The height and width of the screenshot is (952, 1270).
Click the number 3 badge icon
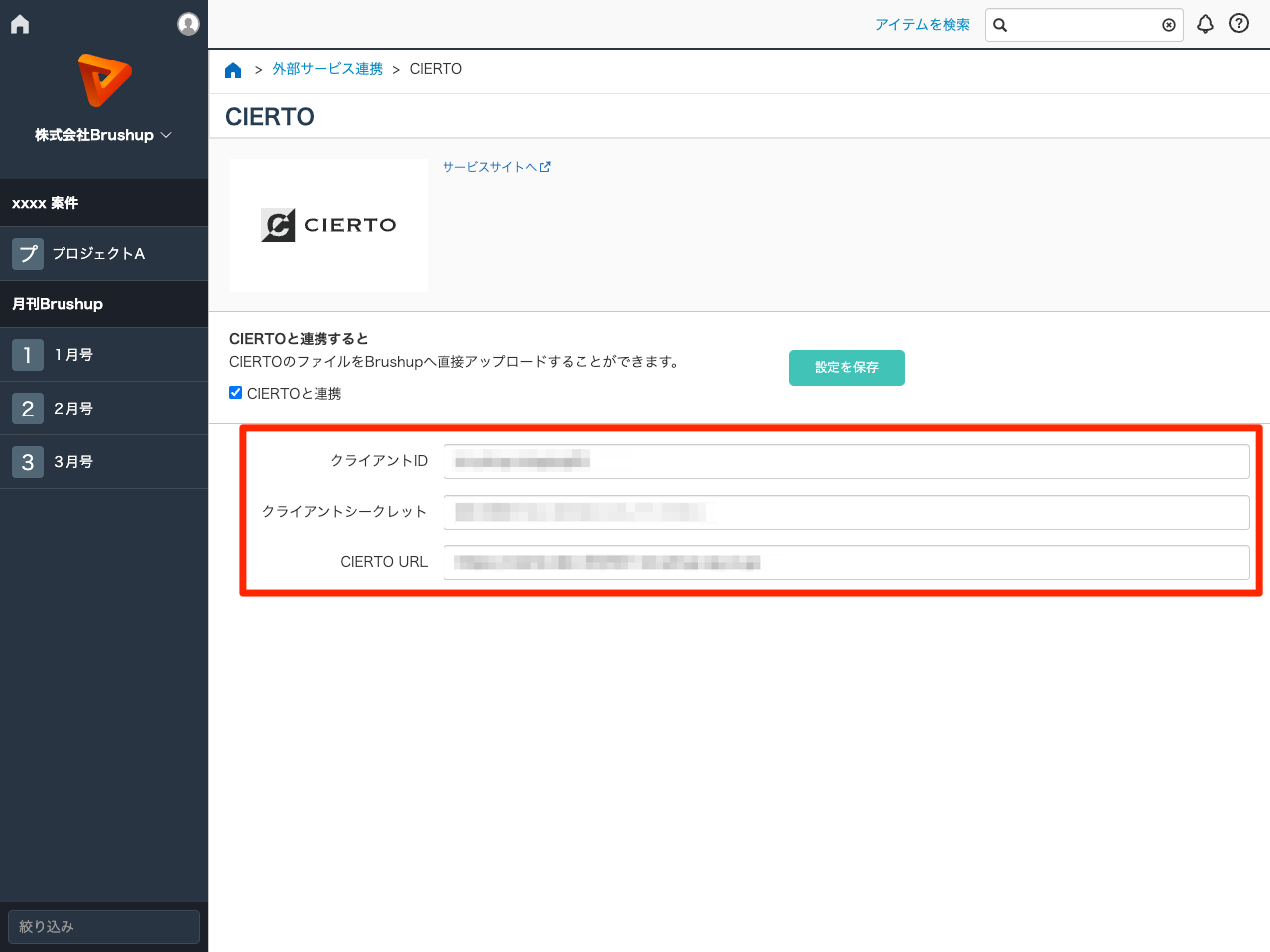pos(28,462)
